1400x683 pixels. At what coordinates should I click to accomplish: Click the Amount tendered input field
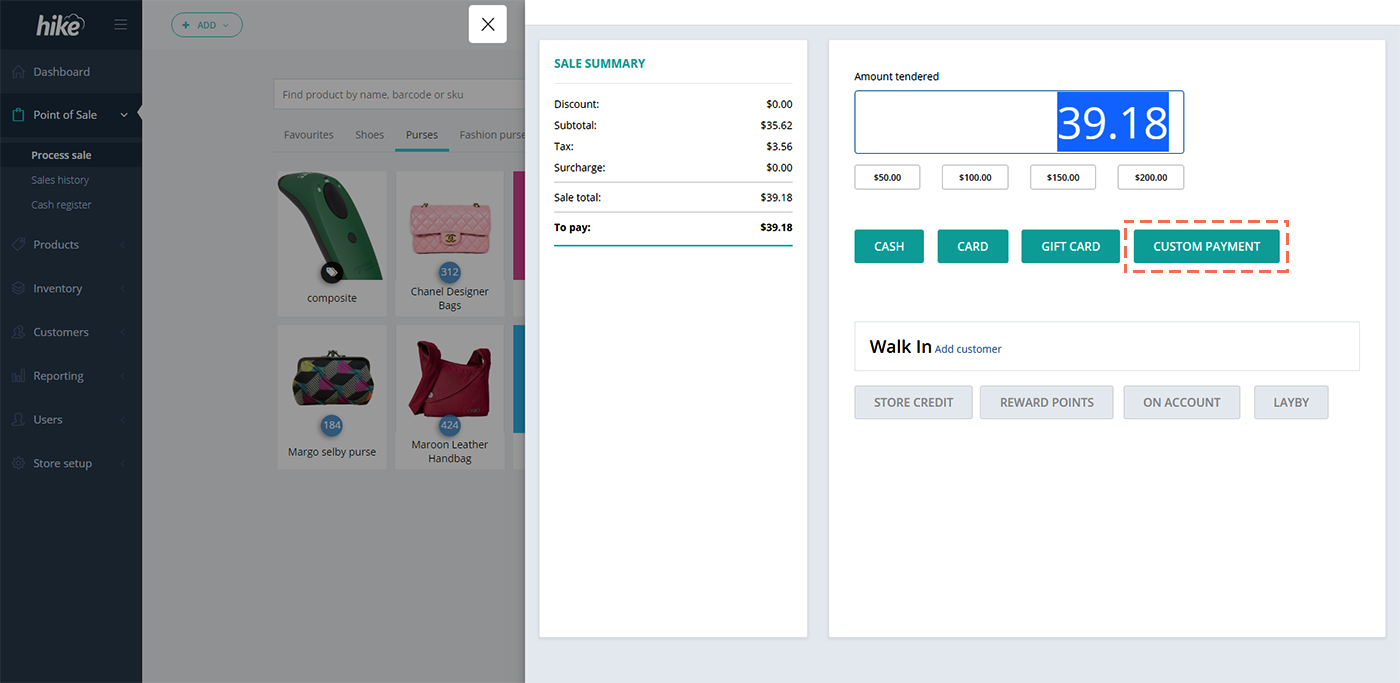1019,122
